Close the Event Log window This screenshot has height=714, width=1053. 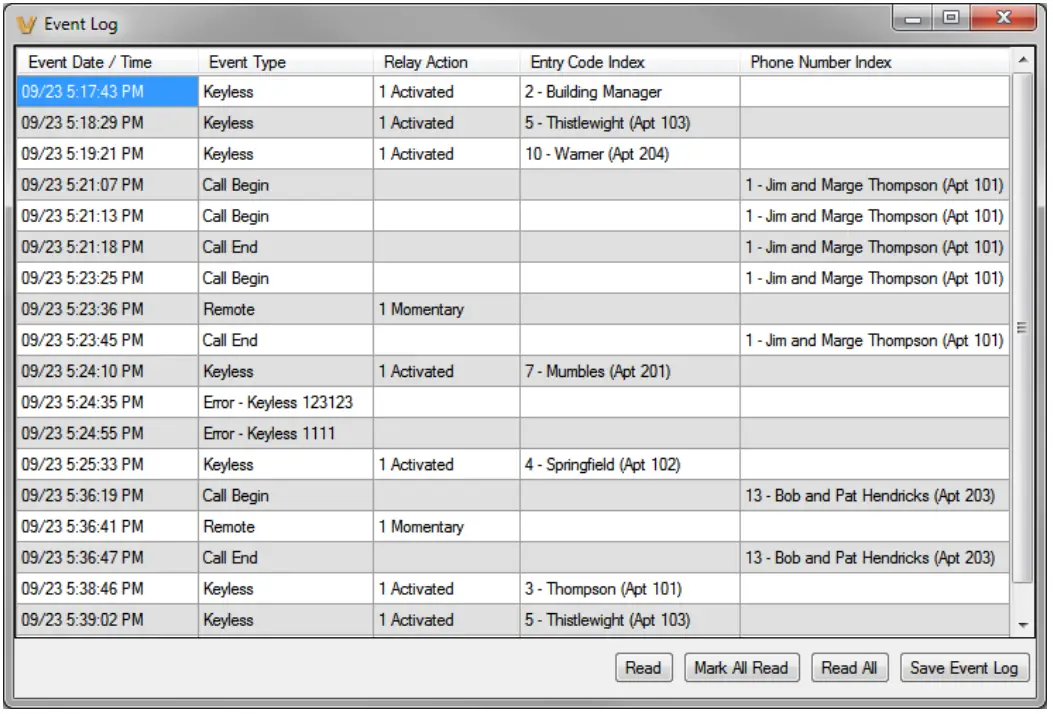[x=1003, y=19]
